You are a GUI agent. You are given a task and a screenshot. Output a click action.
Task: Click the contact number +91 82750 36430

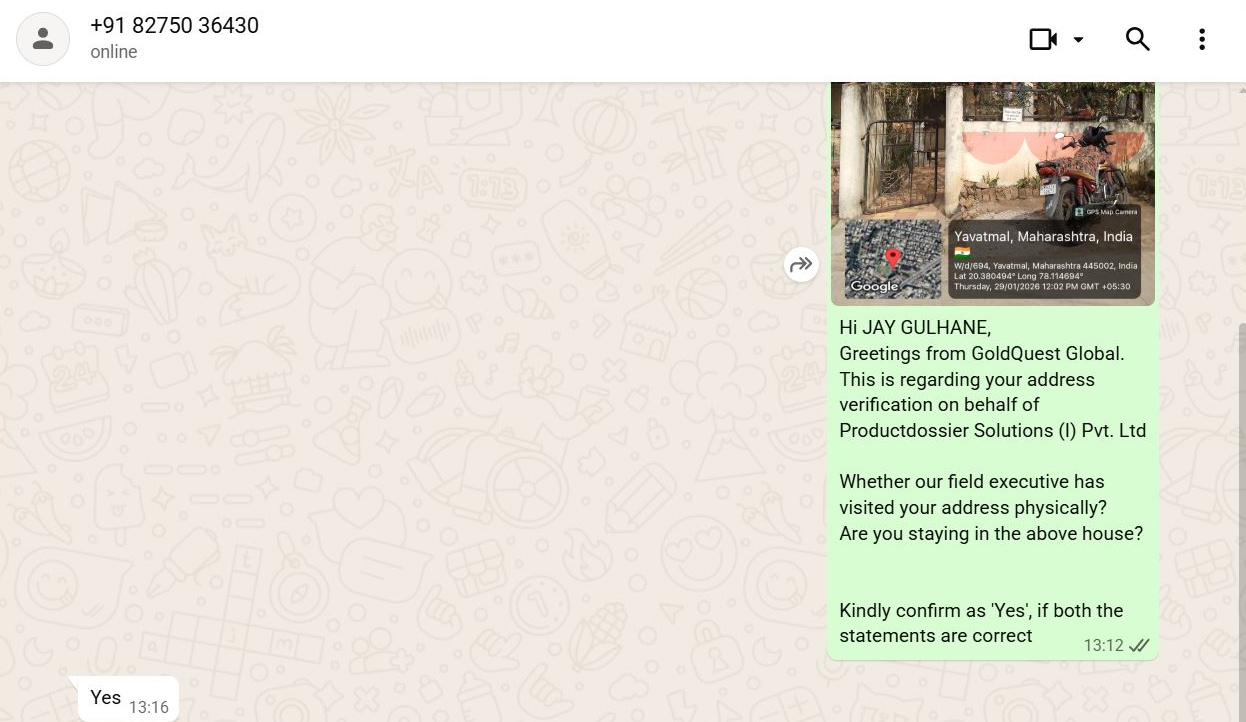point(174,26)
